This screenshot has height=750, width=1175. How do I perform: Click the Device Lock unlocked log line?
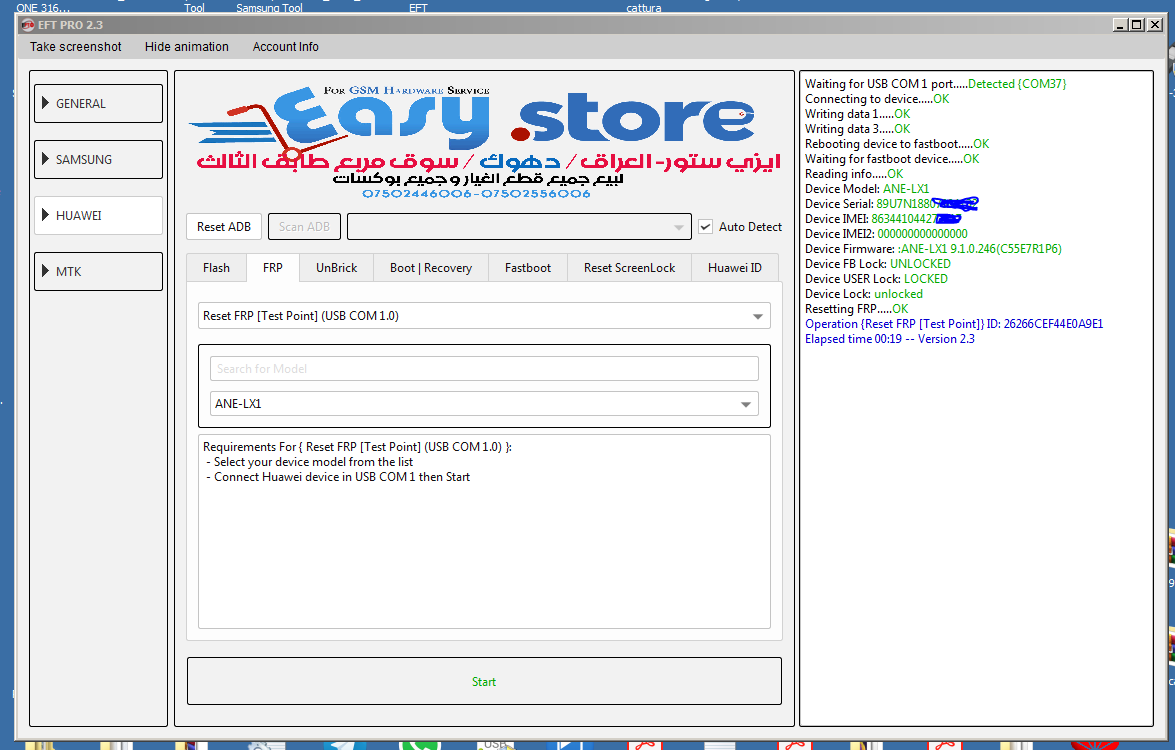864,294
